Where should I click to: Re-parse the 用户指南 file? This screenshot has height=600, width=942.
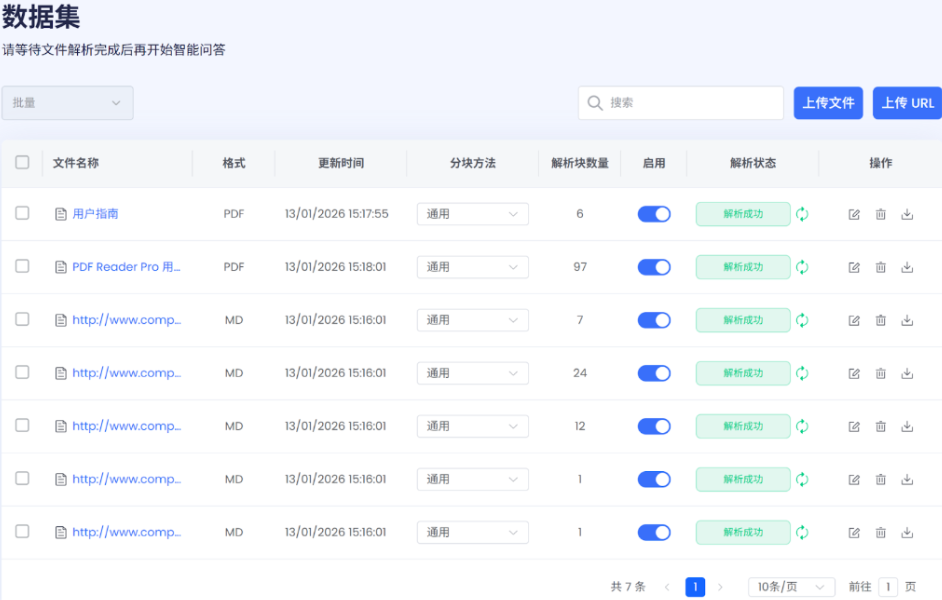pyautogui.click(x=802, y=214)
